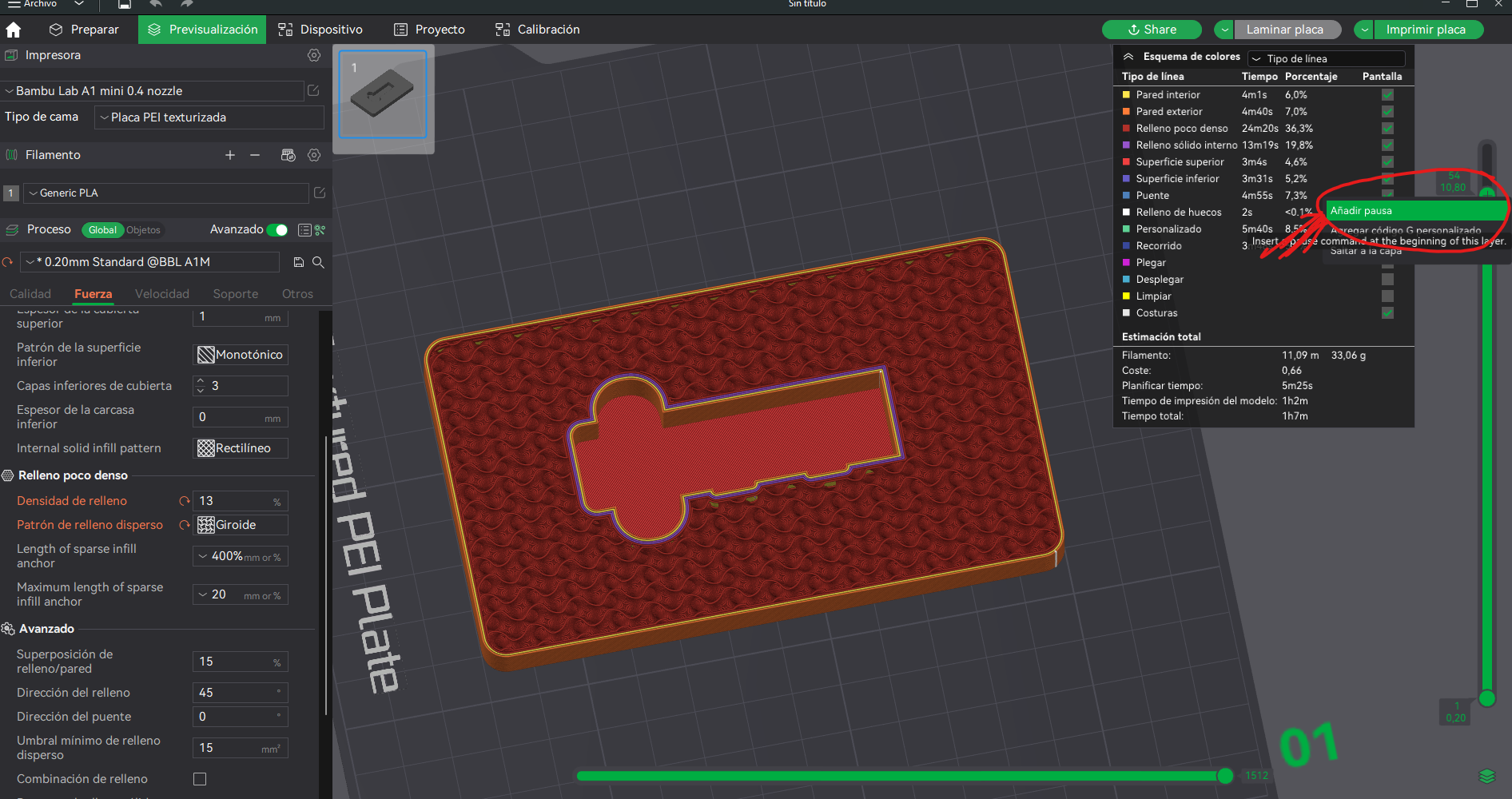The image size is (1512, 799).
Task: Open Patrón de relleno disperso dropdown
Action: [x=241, y=525]
